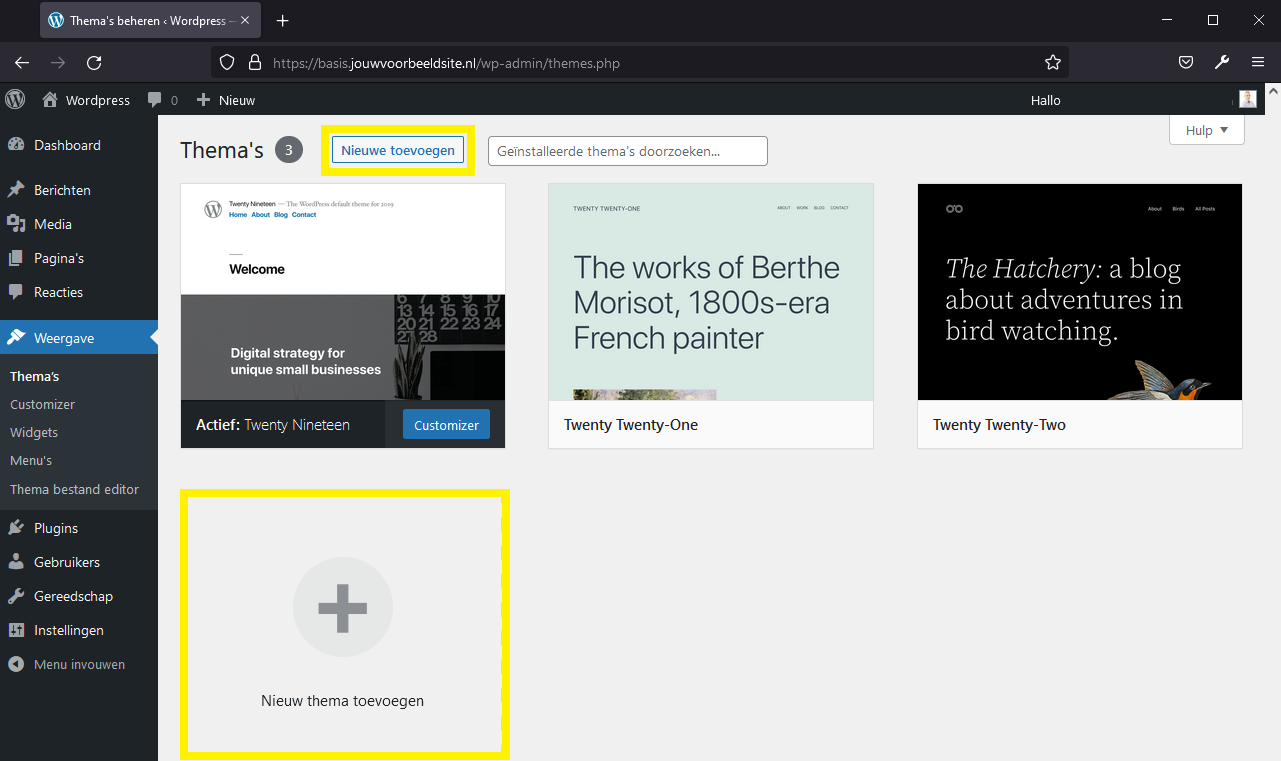Open Instellingen via the sliders icon
The height and width of the screenshot is (761, 1281).
pos(18,629)
